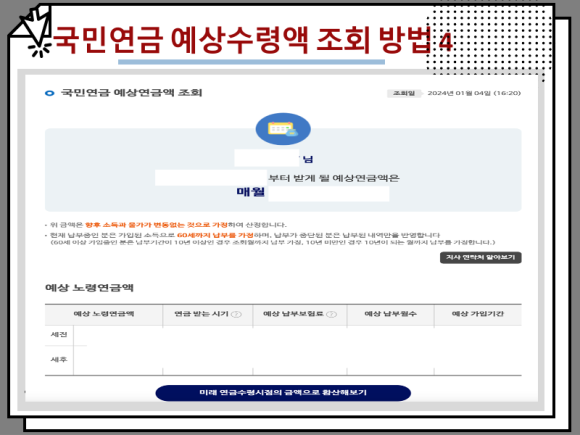Click orange text '향후 소득과 물가가 변동없는 것으로 가정'

pyautogui.click(x=156, y=225)
